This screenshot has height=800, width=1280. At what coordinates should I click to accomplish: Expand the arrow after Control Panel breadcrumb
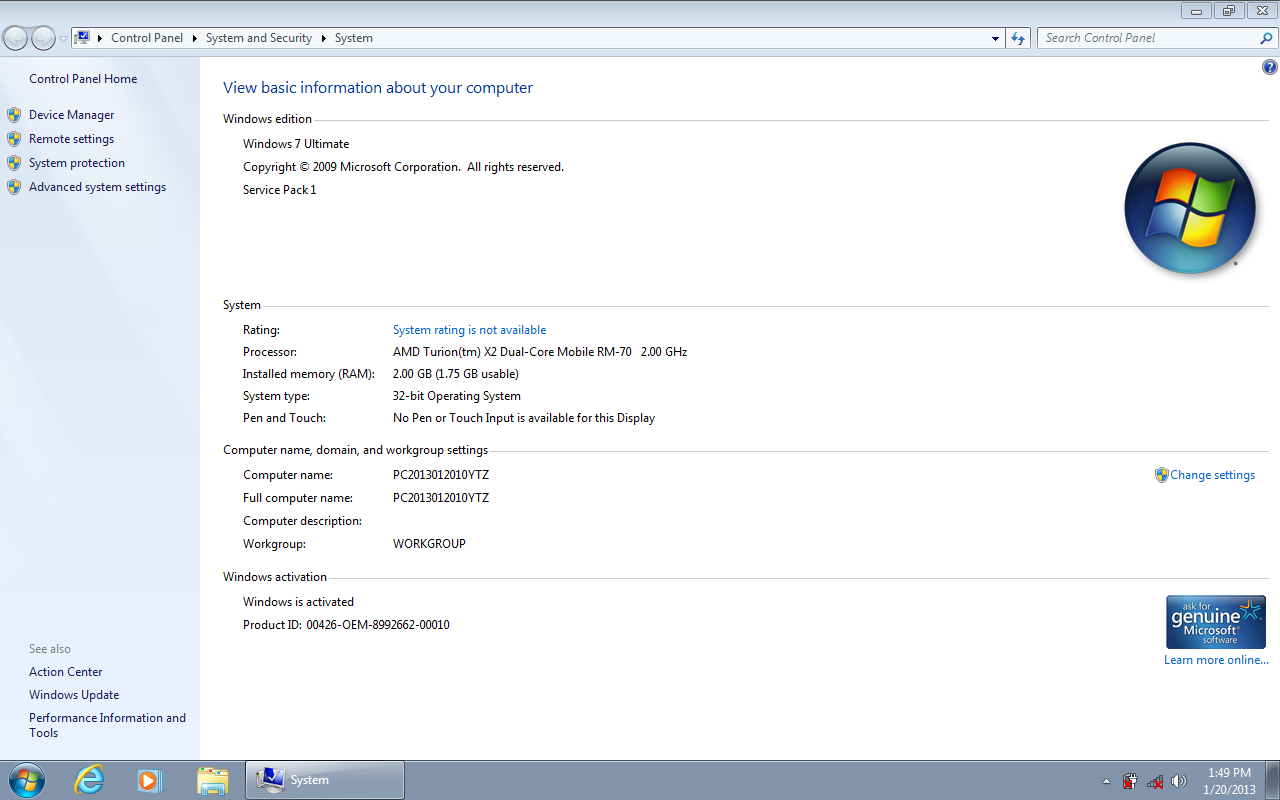[194, 38]
